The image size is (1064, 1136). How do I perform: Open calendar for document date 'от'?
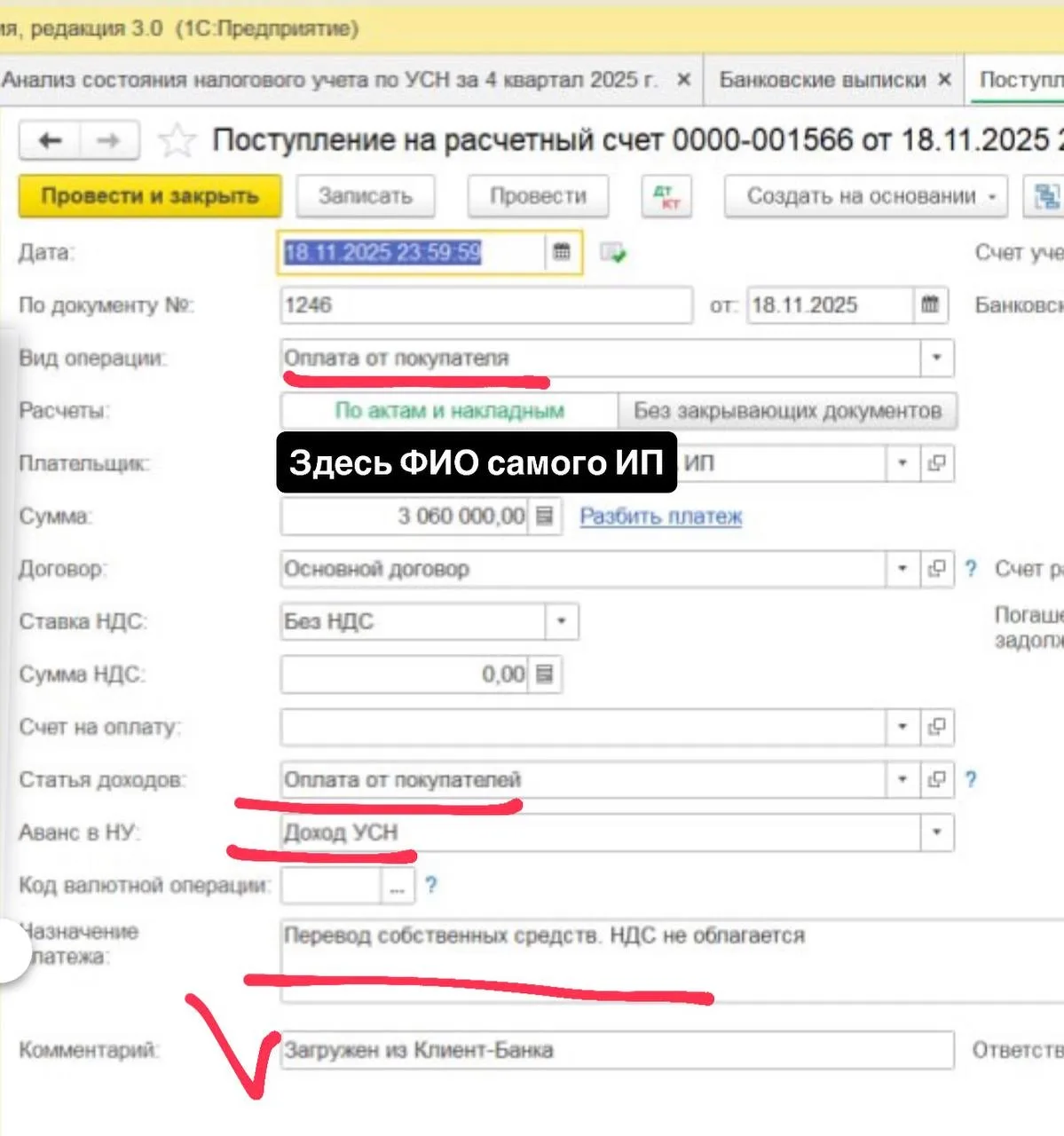(930, 305)
